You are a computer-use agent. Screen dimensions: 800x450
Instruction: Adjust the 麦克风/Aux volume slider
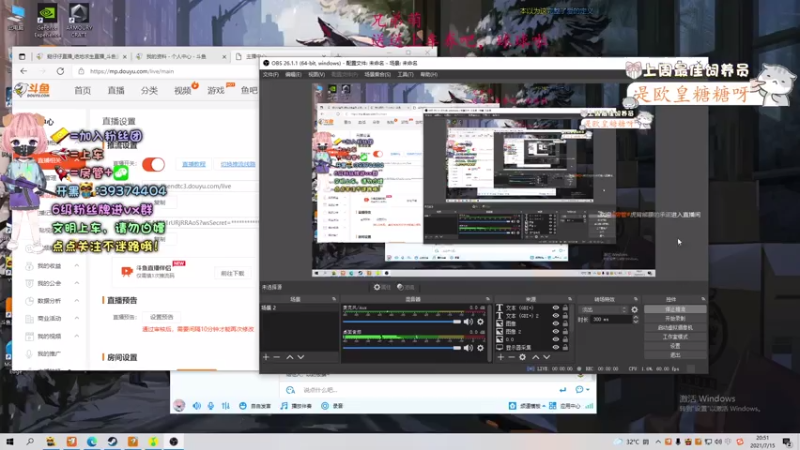403,322
